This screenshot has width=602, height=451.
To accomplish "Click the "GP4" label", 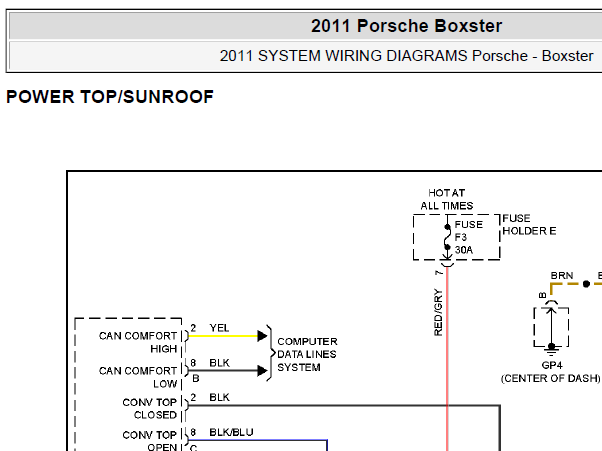I will [552, 365].
